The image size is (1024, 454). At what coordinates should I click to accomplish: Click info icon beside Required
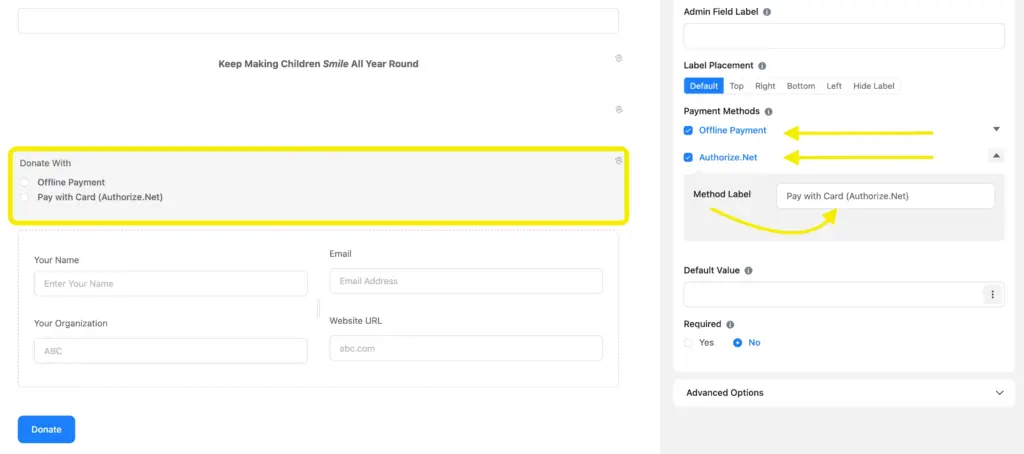click(x=730, y=325)
